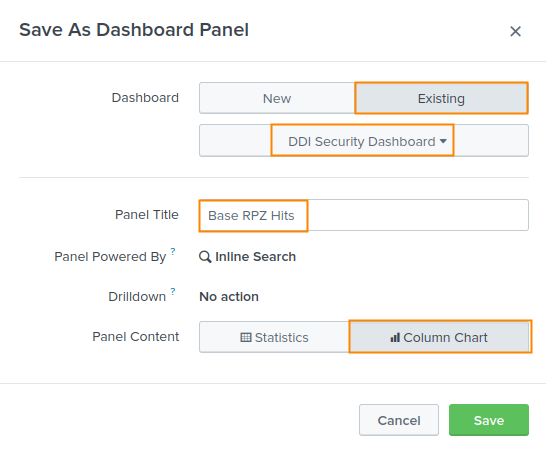Click the Panel Title input field
Viewport: 546px width, 456px height.
(x=364, y=215)
